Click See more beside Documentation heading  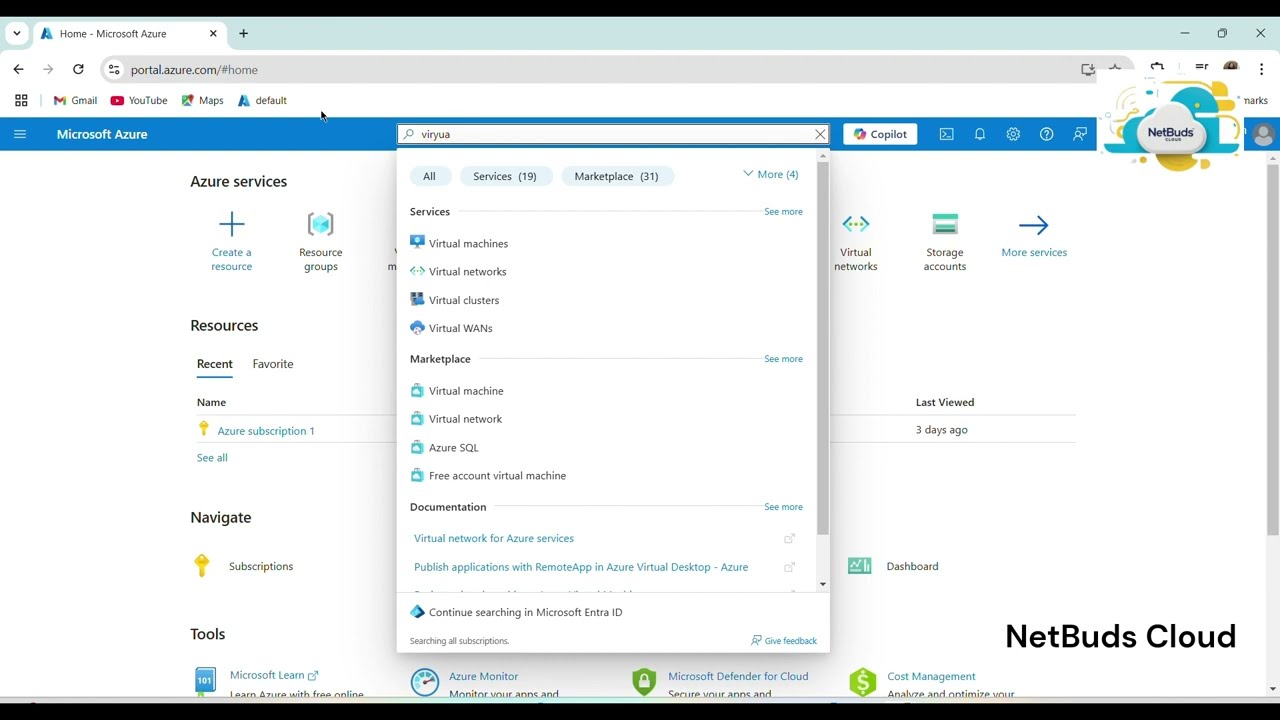[783, 507]
